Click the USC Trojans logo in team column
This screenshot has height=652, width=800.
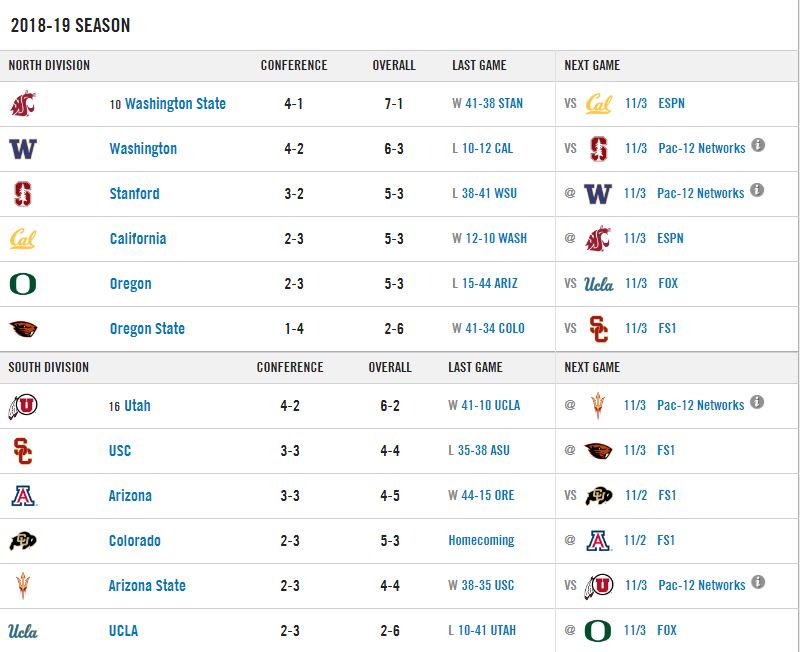pyautogui.click(x=22, y=451)
